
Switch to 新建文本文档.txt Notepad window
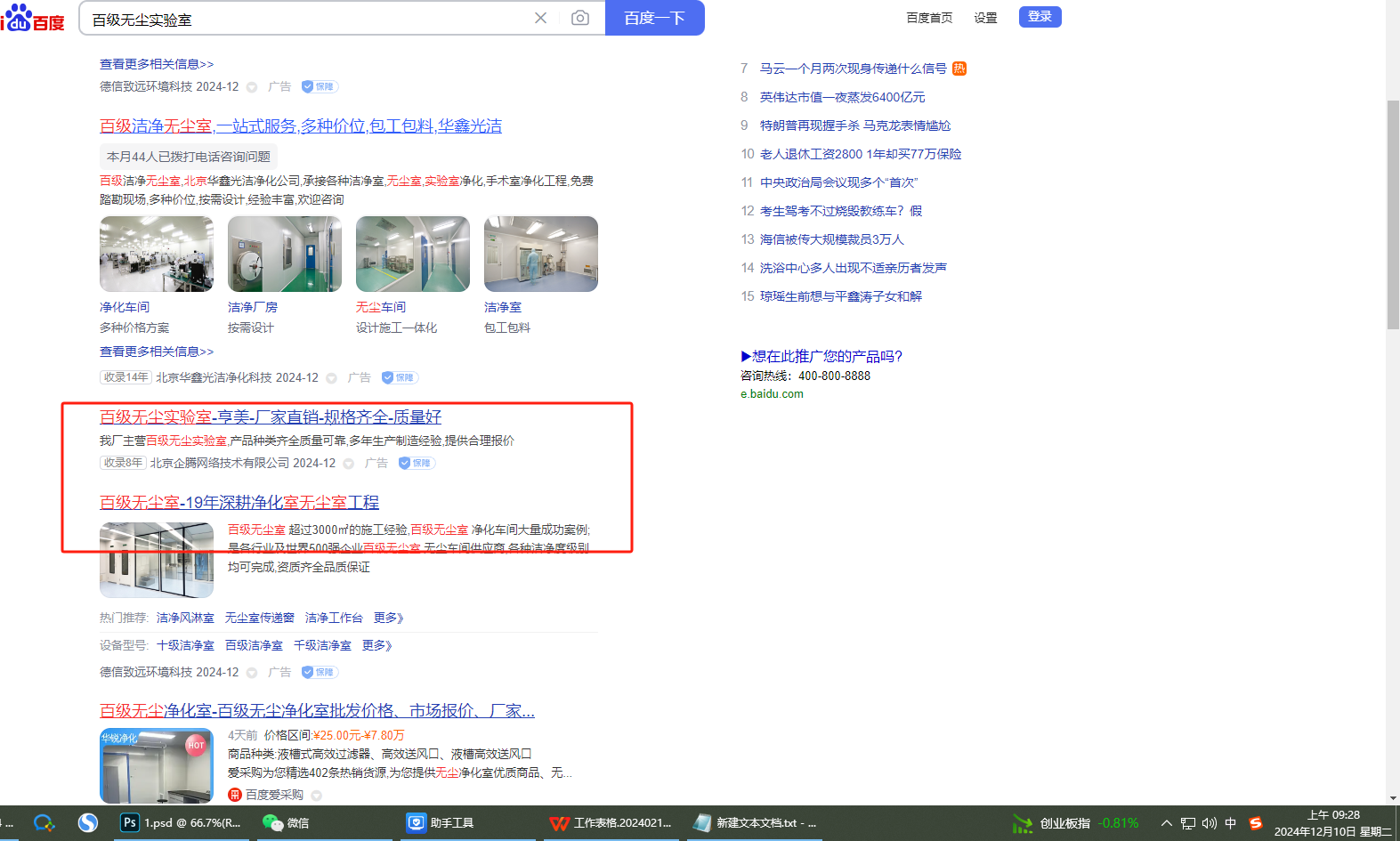755,823
